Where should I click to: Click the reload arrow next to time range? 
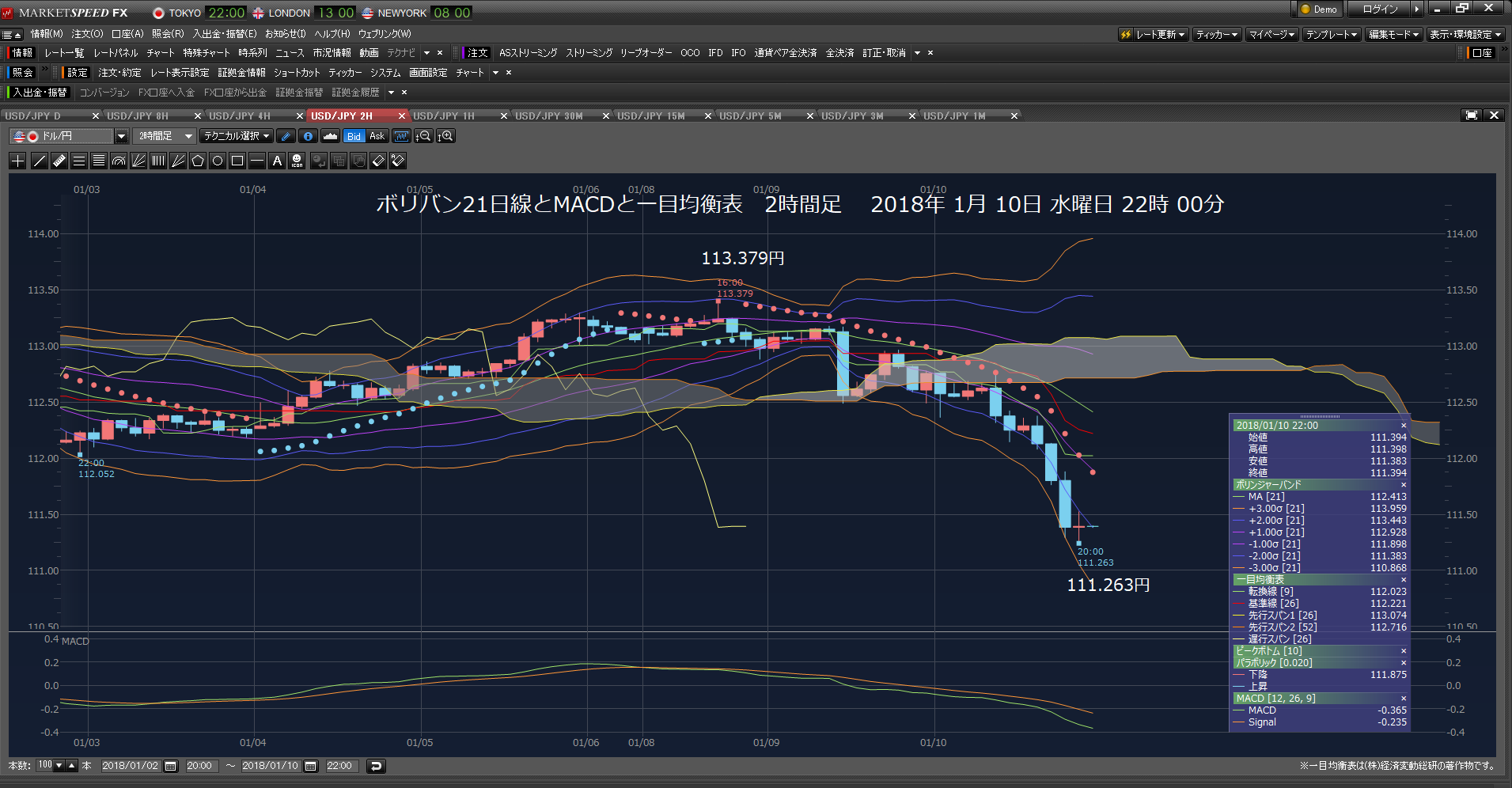pyautogui.click(x=376, y=766)
